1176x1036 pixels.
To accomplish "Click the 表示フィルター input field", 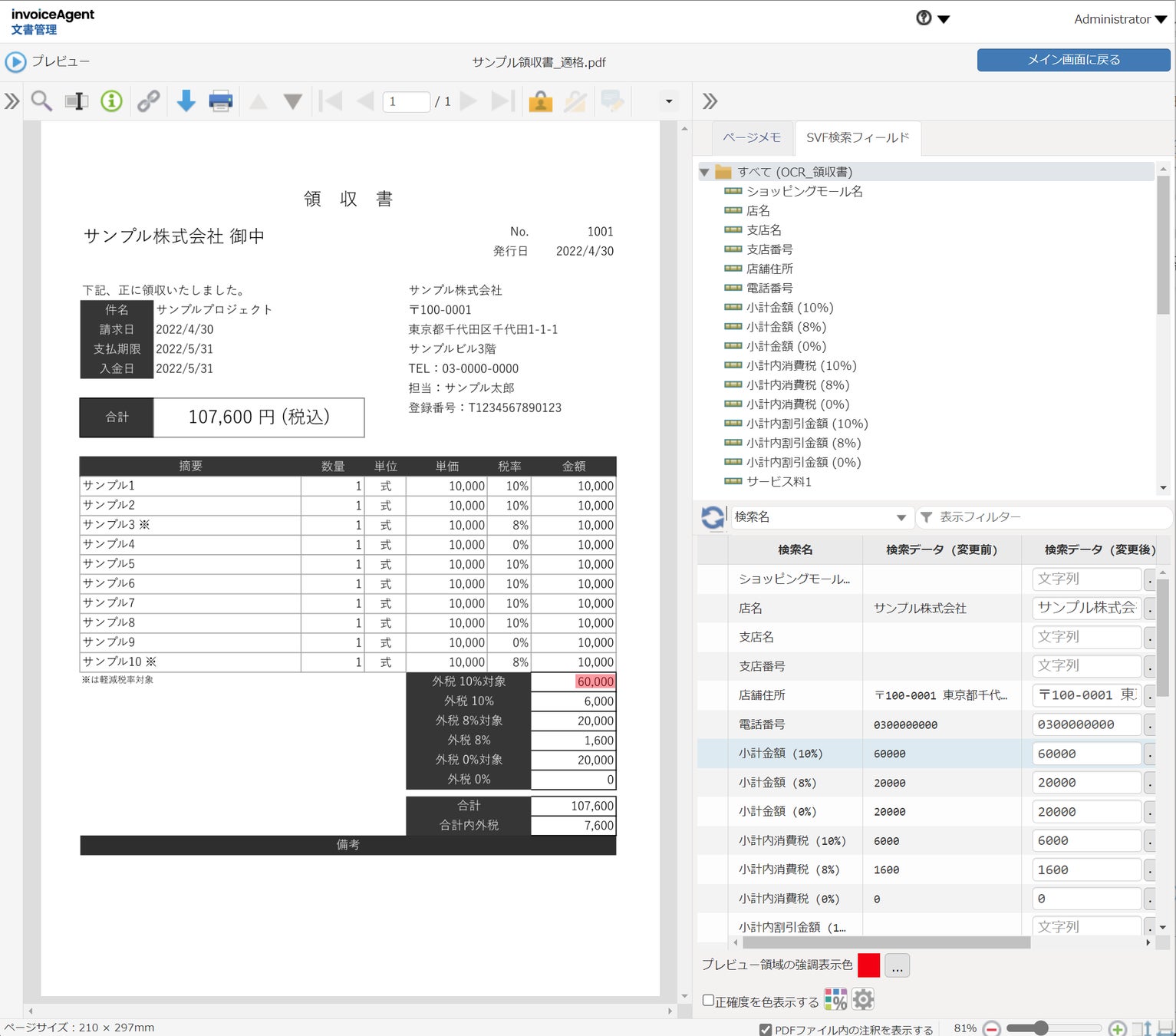I will tap(1045, 517).
